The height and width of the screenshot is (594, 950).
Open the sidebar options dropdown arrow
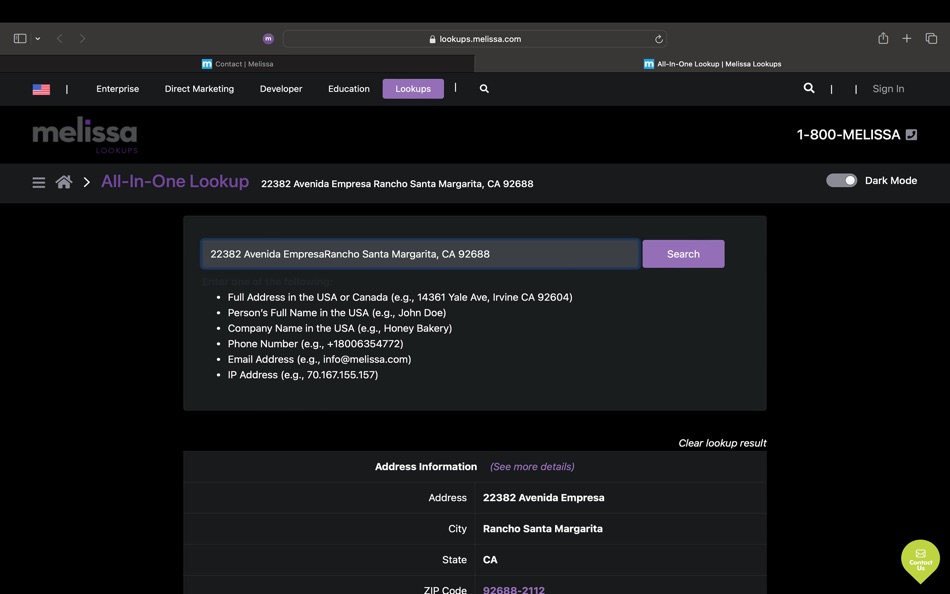click(38, 38)
